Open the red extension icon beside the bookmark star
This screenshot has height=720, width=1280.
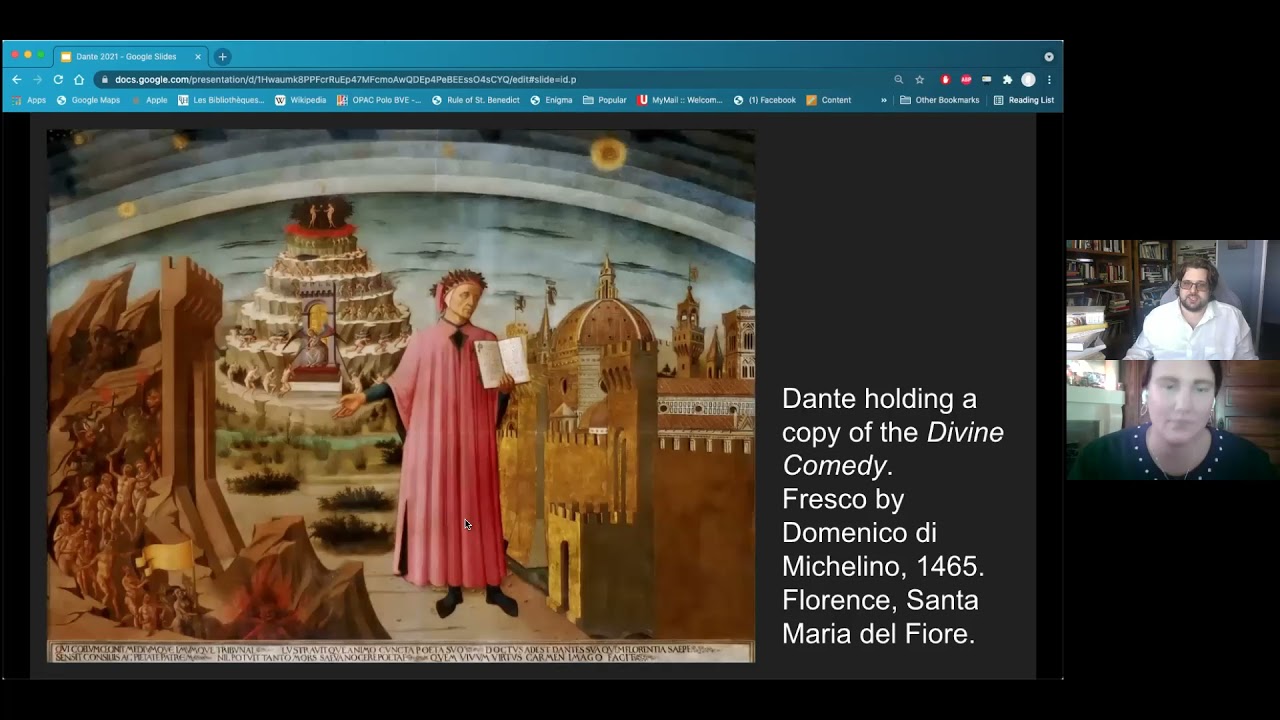pos(945,80)
